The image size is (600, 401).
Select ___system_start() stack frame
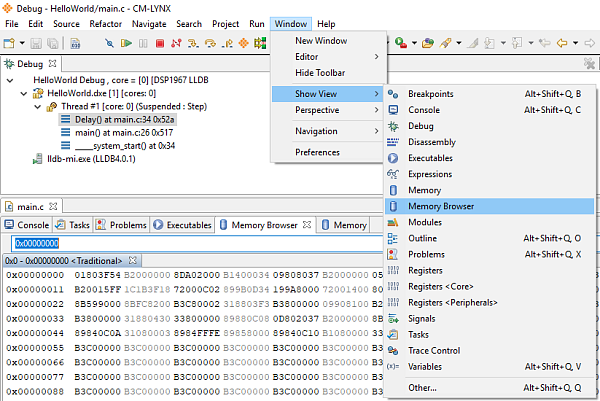(118, 146)
